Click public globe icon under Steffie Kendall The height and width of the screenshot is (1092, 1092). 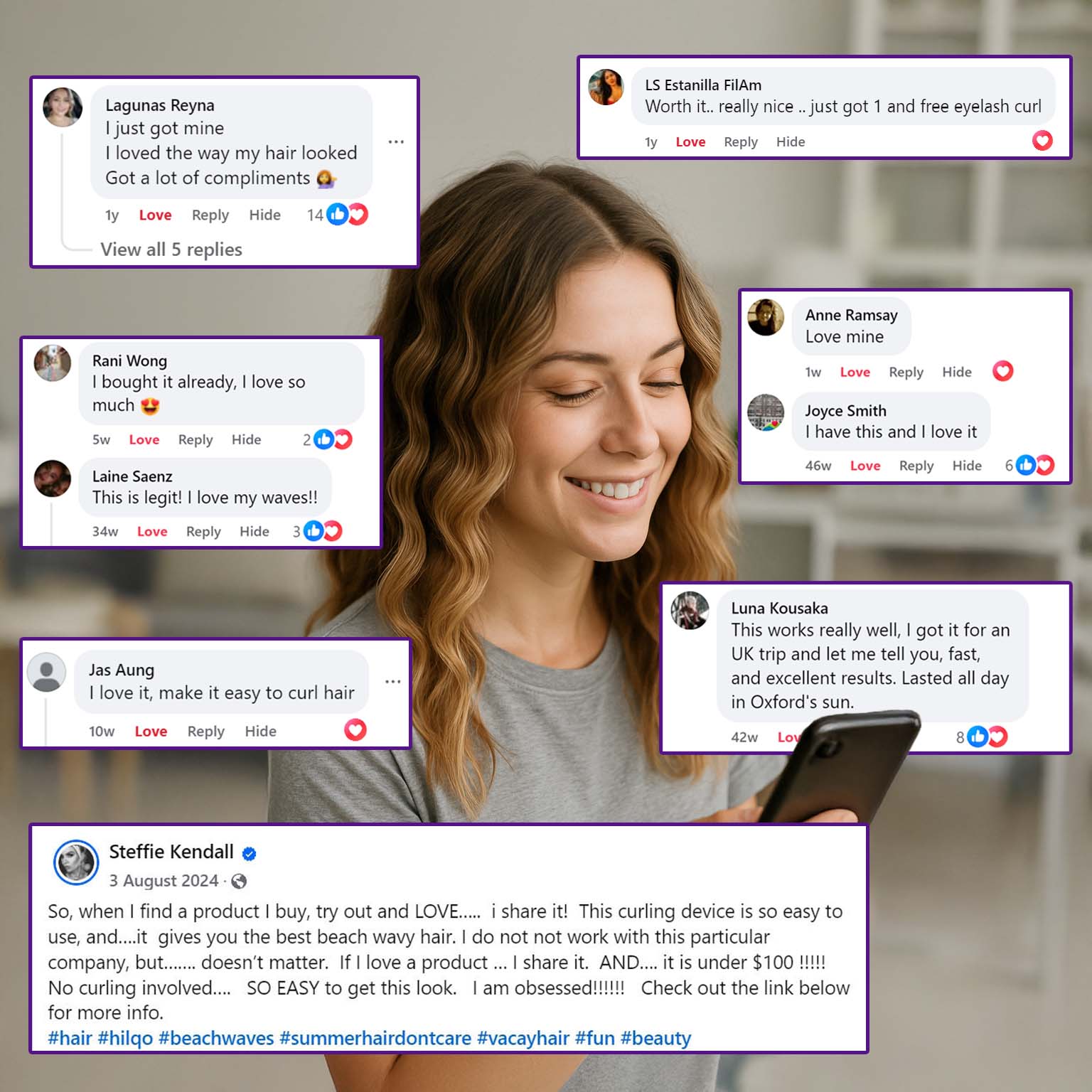point(240,882)
